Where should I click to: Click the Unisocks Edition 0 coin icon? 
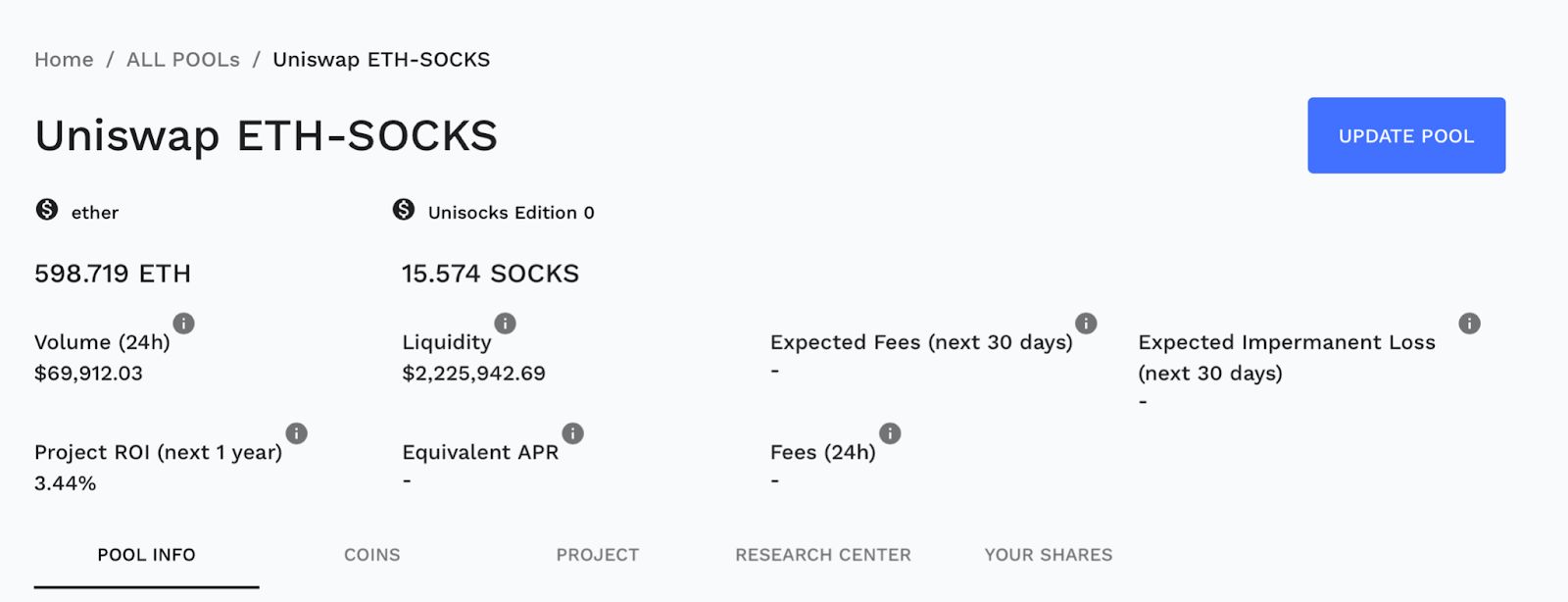click(404, 210)
